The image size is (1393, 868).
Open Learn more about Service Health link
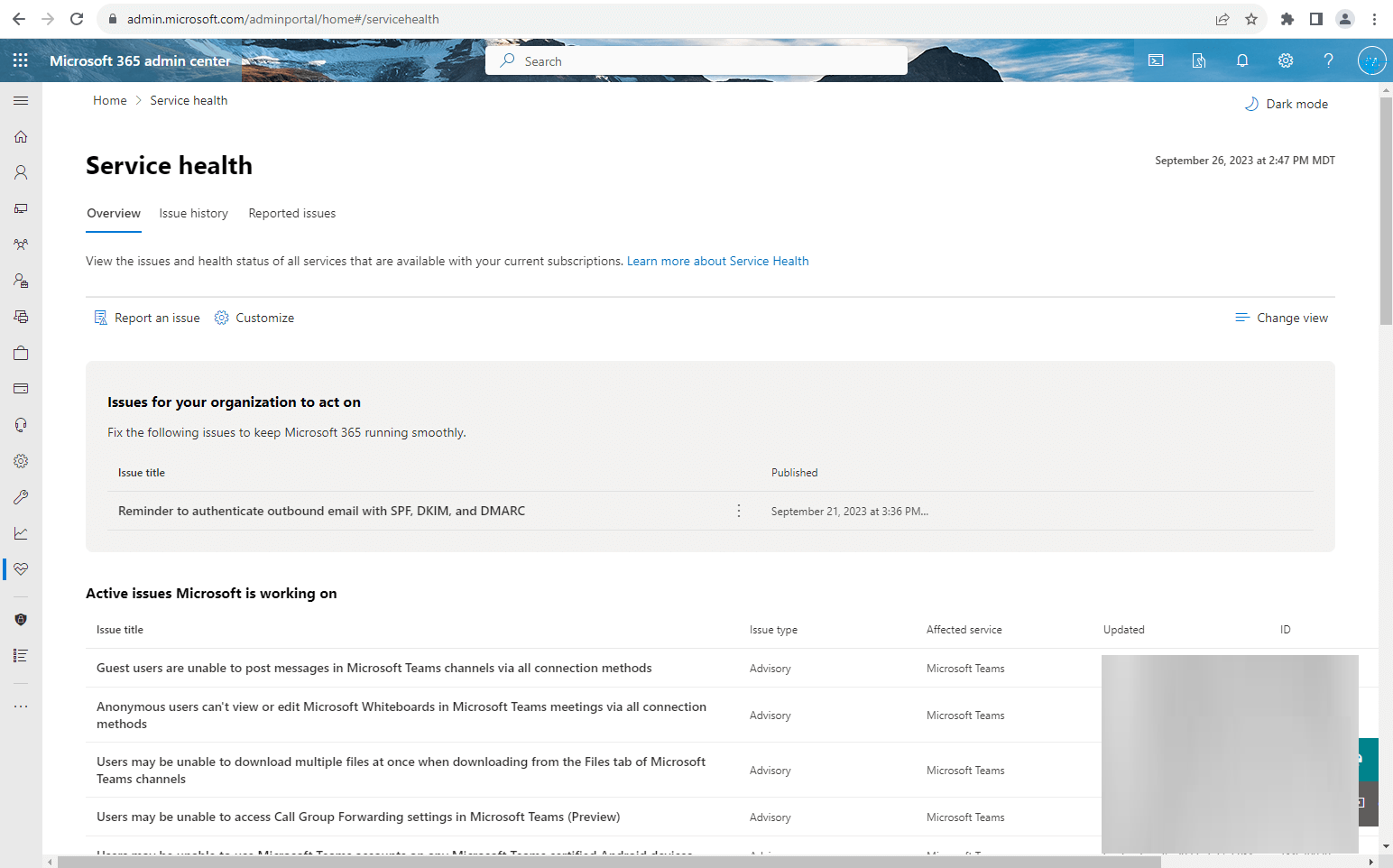point(717,261)
